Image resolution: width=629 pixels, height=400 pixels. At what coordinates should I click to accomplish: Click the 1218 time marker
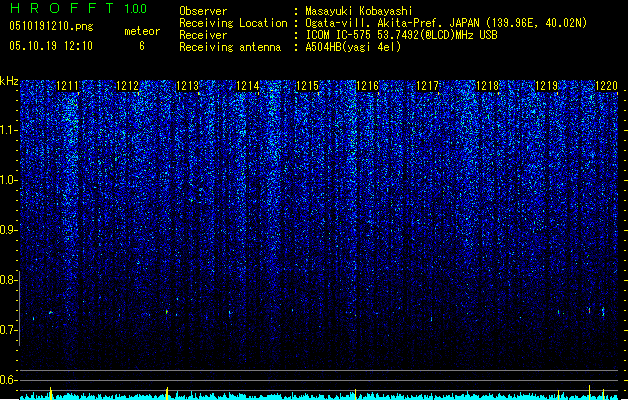(487, 86)
